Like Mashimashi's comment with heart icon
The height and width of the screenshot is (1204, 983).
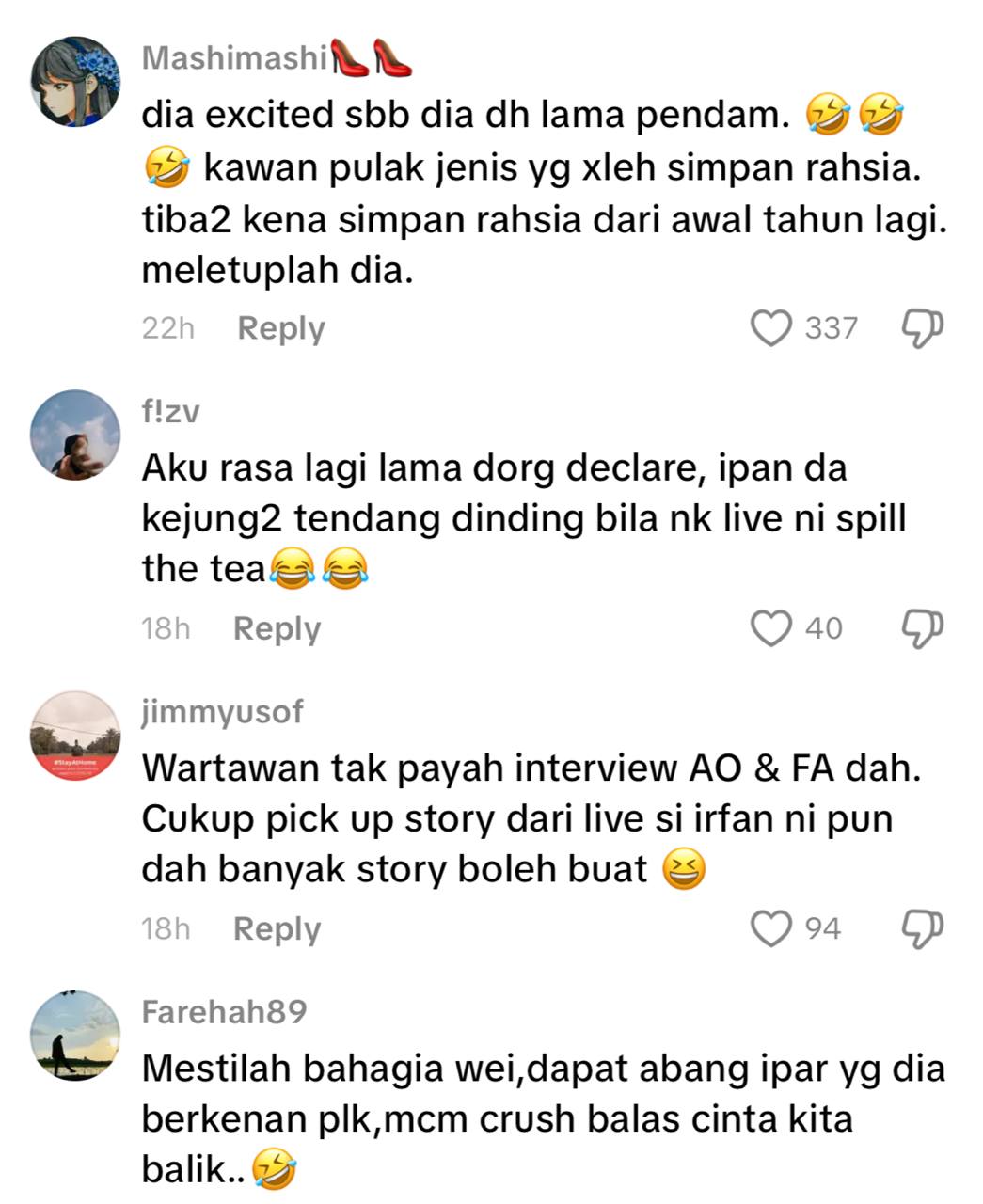[x=770, y=328]
